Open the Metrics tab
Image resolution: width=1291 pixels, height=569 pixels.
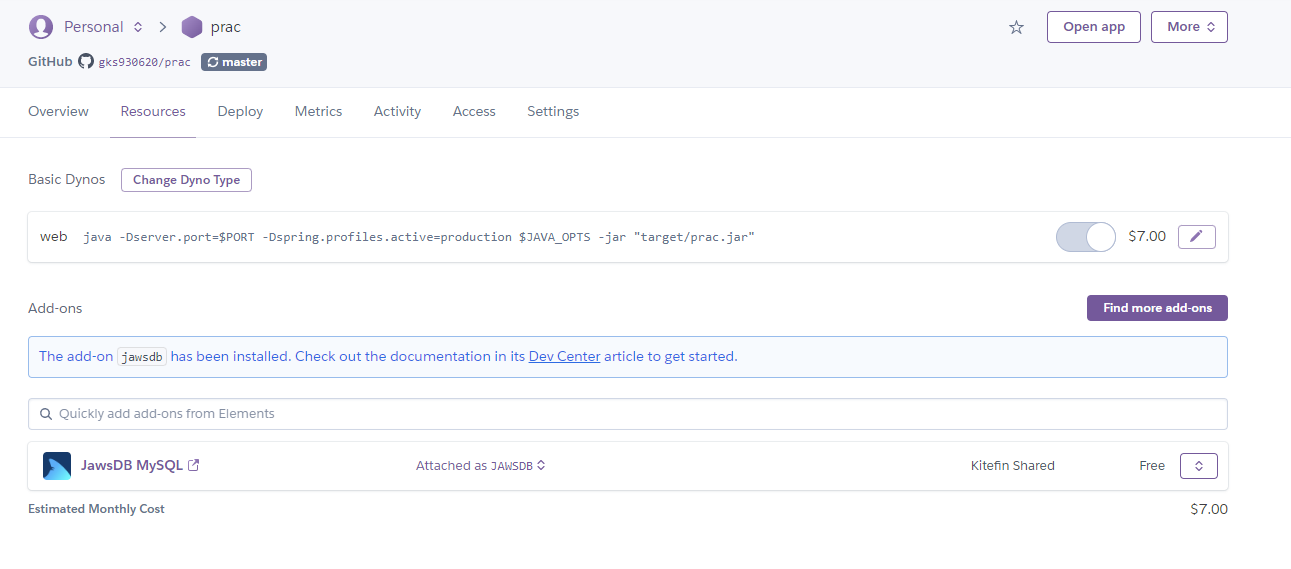point(318,112)
